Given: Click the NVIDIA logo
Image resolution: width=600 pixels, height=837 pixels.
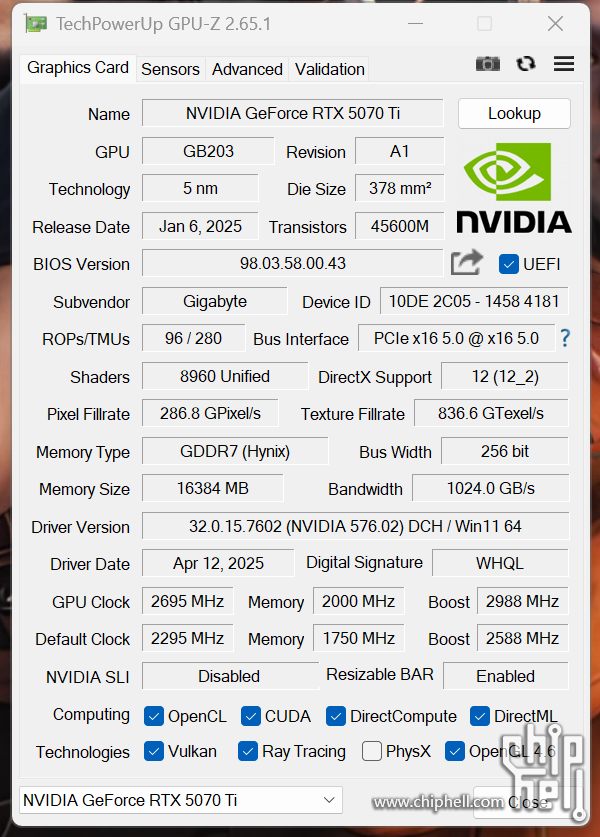Looking at the screenshot, I should [514, 187].
